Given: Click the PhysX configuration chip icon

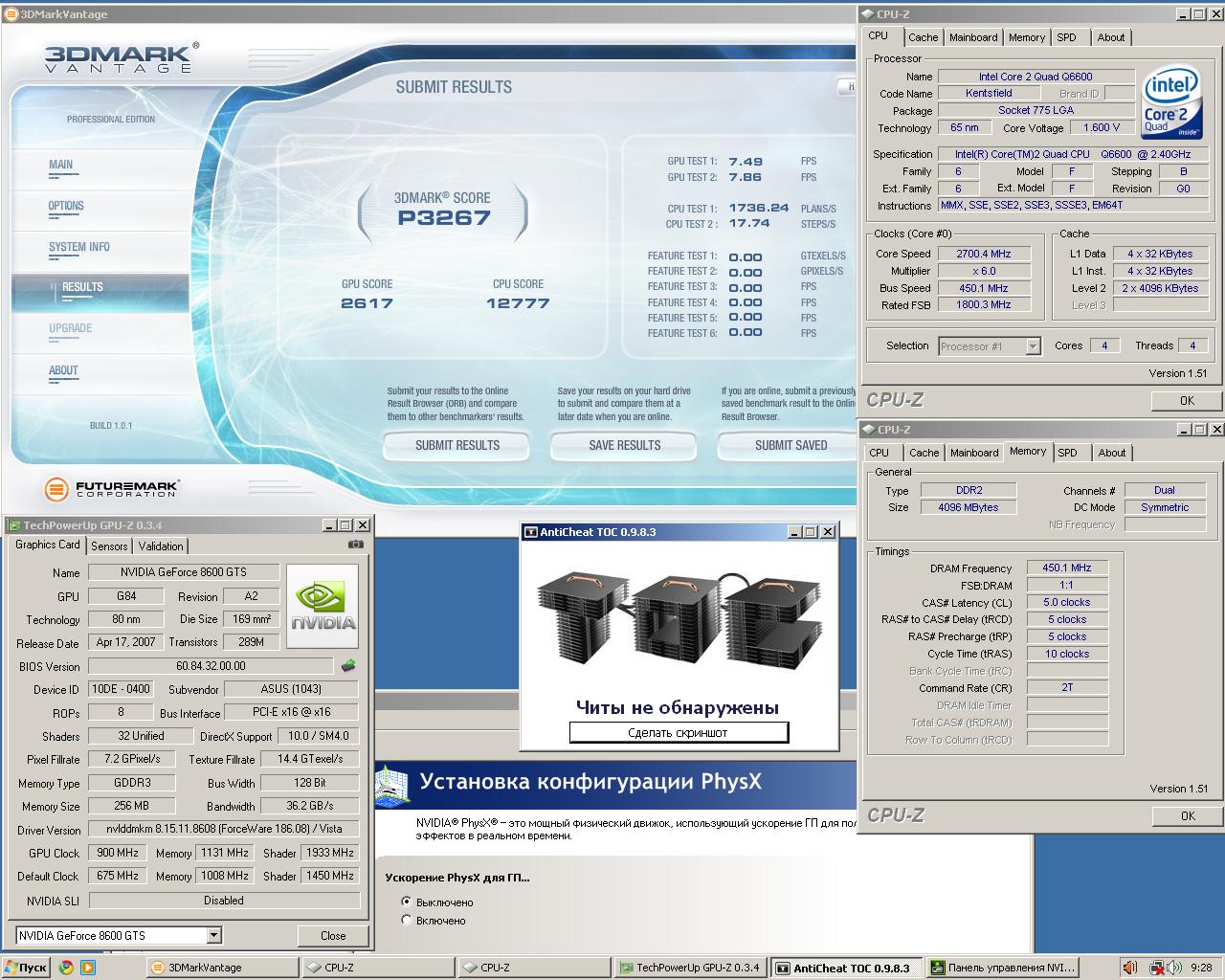Looking at the screenshot, I should (393, 784).
